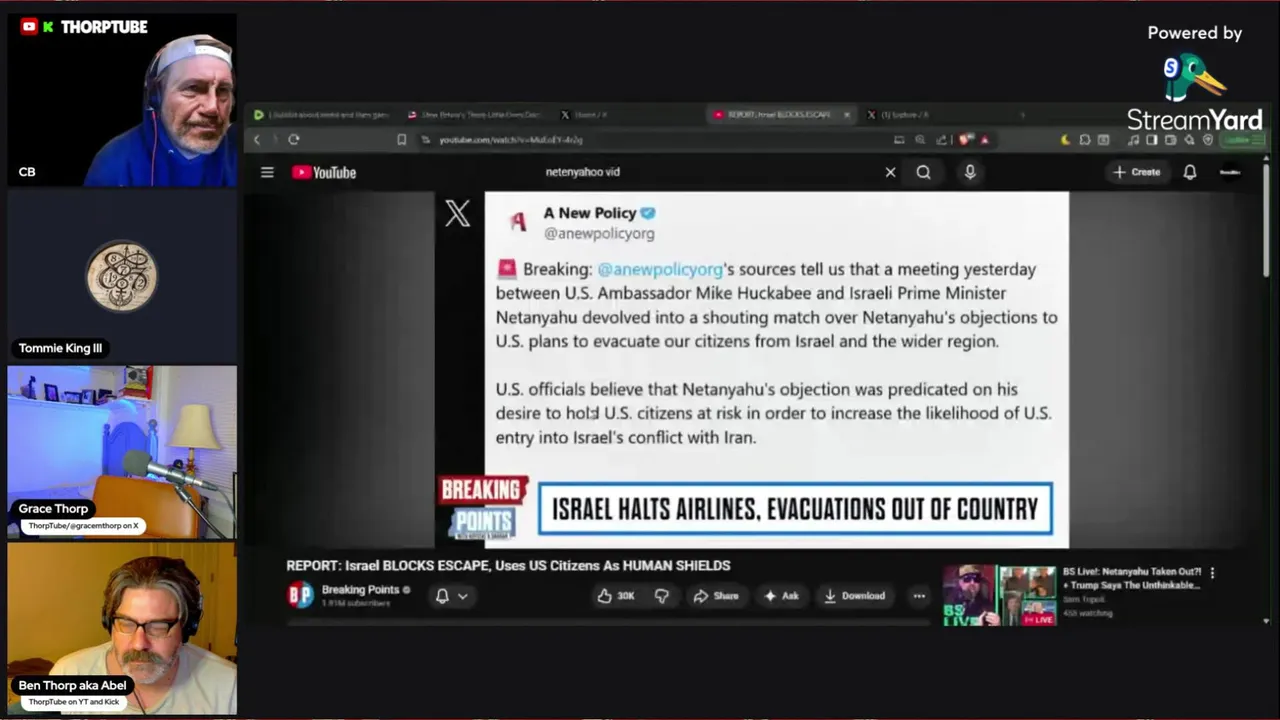Viewport: 1280px width, 720px height.
Task: Reload the page with the refresh icon
Action: tap(293, 140)
